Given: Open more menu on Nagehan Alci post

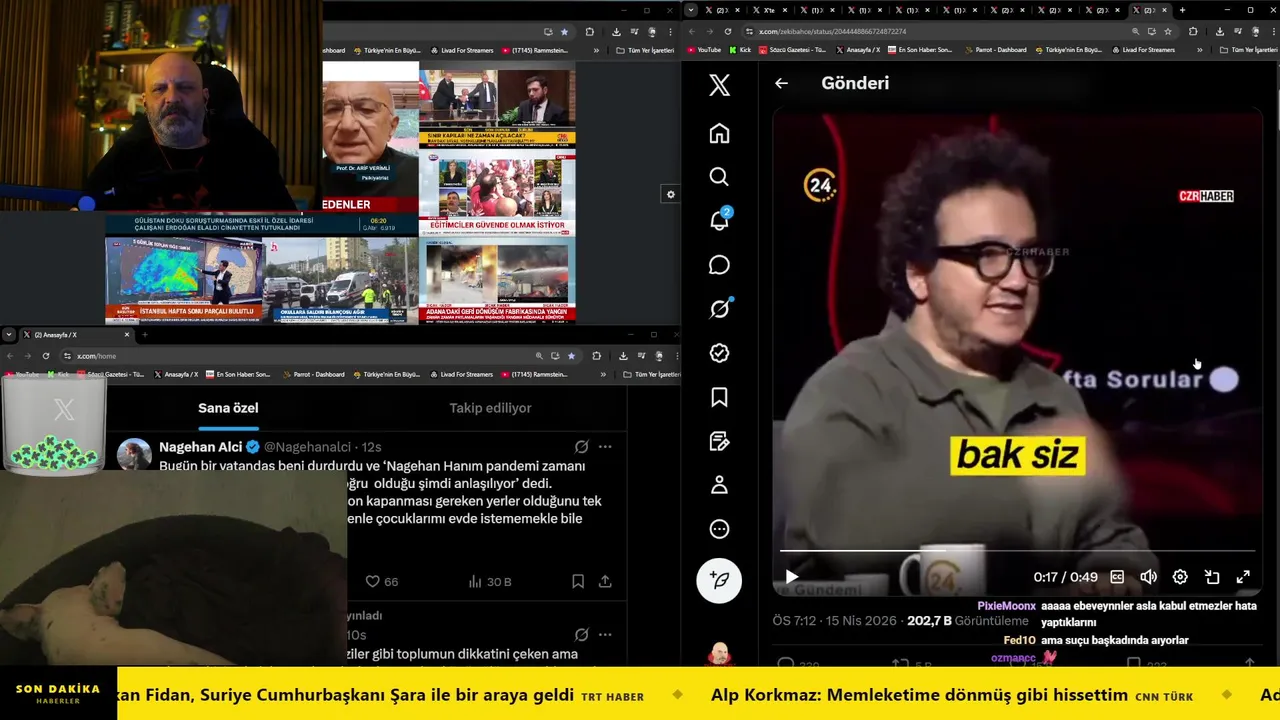Looking at the screenshot, I should coord(605,447).
